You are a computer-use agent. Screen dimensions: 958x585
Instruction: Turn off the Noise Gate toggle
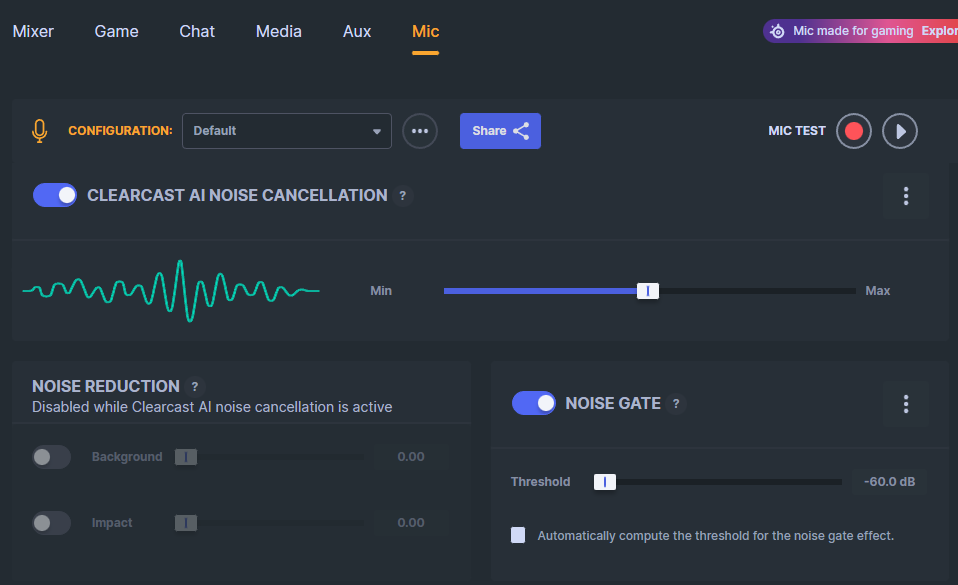(534, 403)
